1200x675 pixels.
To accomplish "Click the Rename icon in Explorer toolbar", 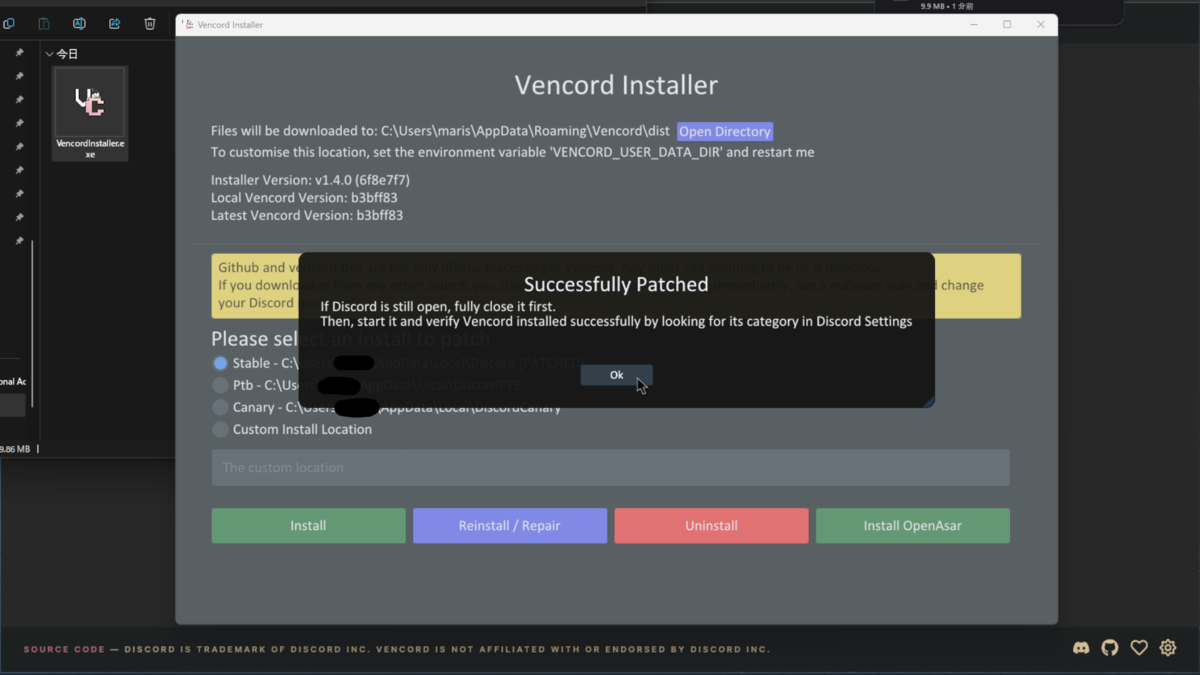I will point(79,24).
